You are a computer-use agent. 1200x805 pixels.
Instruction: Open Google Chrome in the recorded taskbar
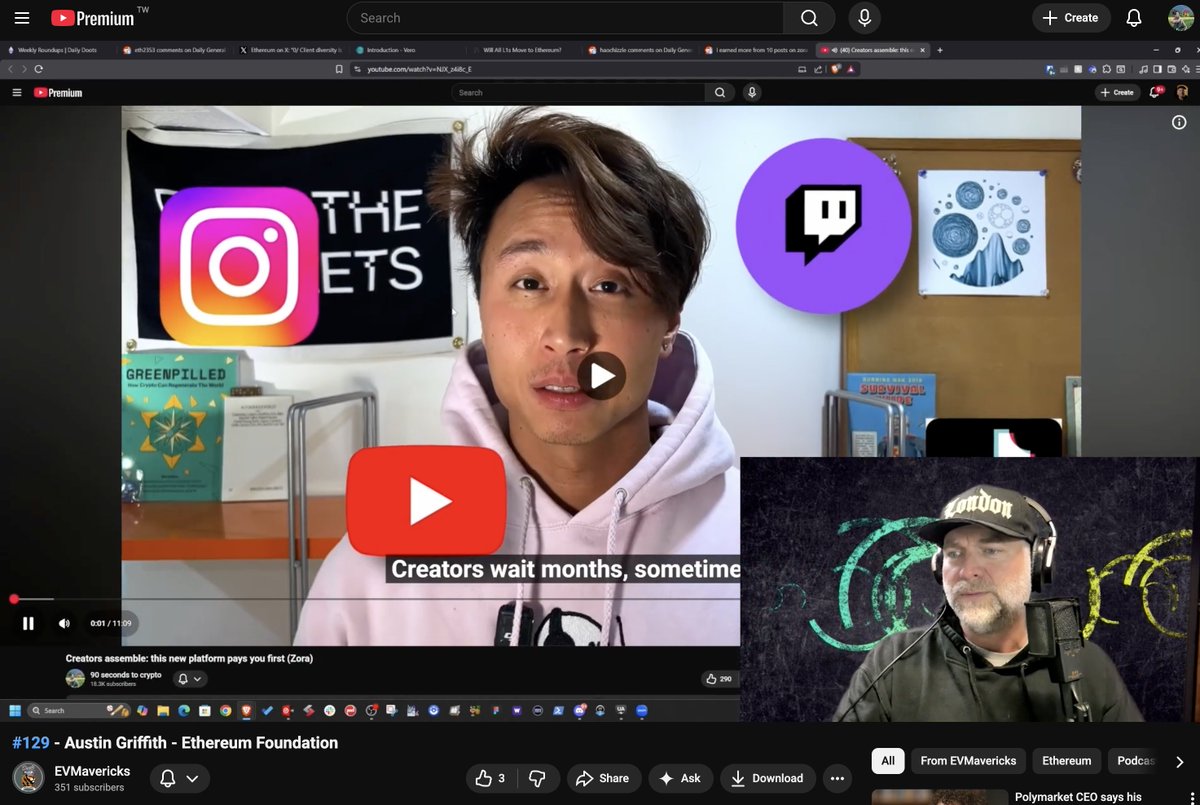pos(226,710)
